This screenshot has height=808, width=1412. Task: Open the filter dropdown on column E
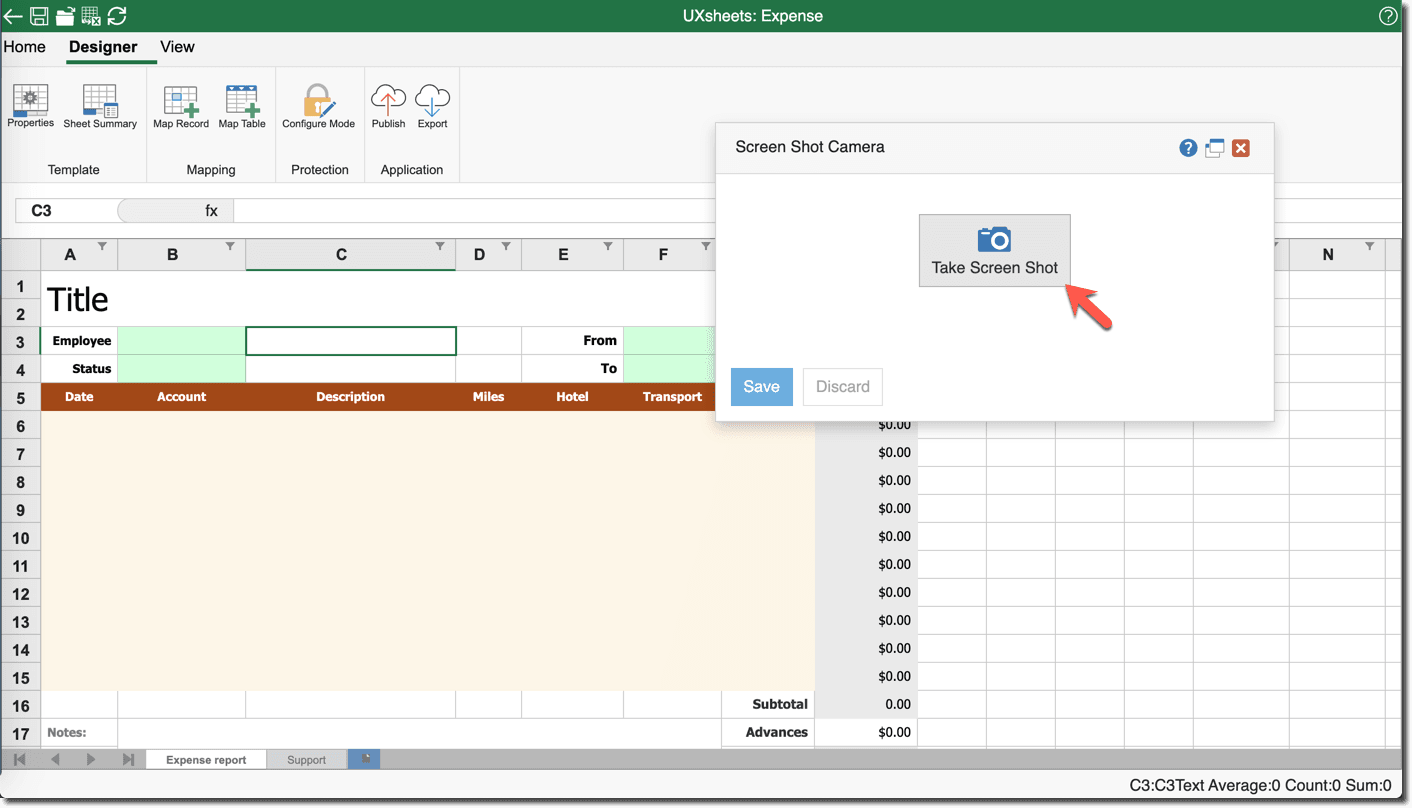pos(608,246)
